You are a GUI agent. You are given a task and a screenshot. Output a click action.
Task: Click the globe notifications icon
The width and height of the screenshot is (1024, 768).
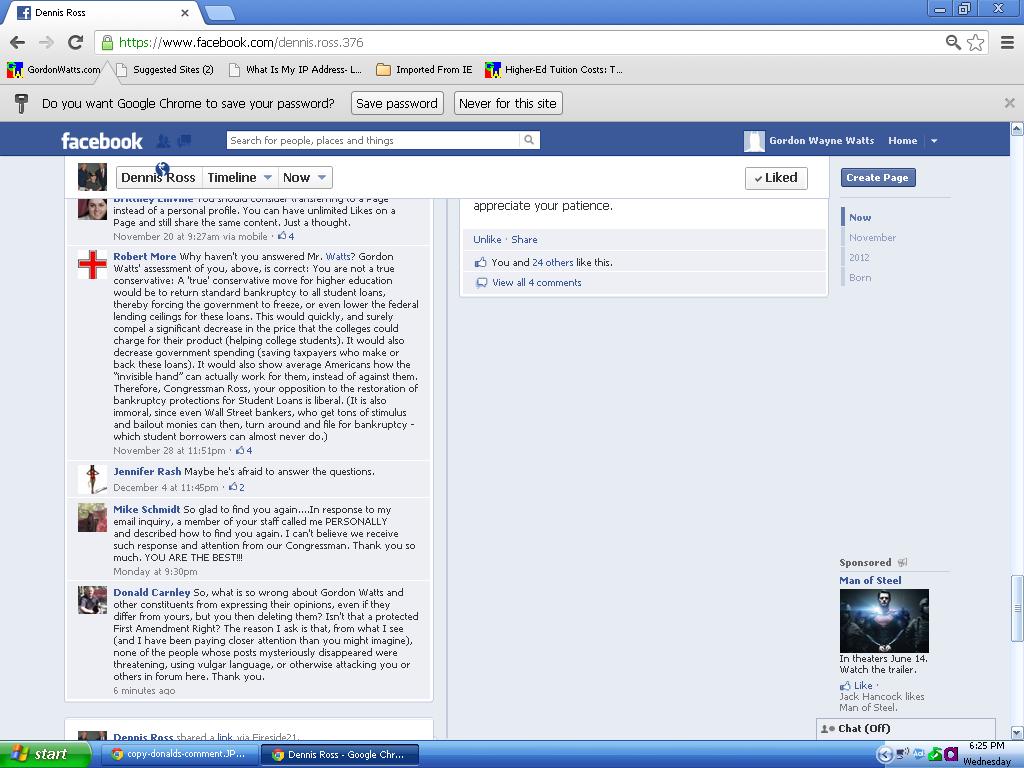163,168
